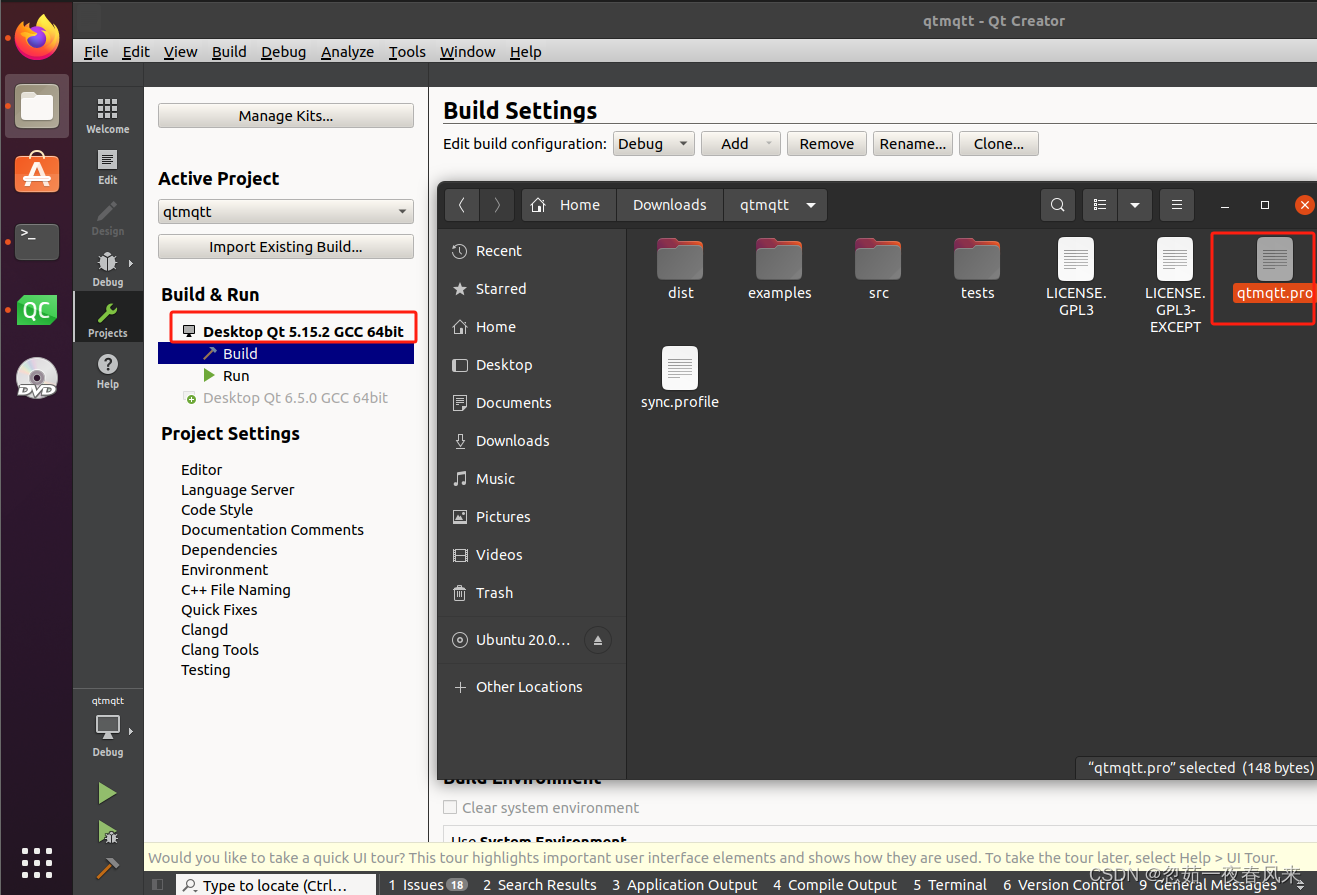
Task: Open Files from the Ubuntu dock
Action: (x=37, y=106)
